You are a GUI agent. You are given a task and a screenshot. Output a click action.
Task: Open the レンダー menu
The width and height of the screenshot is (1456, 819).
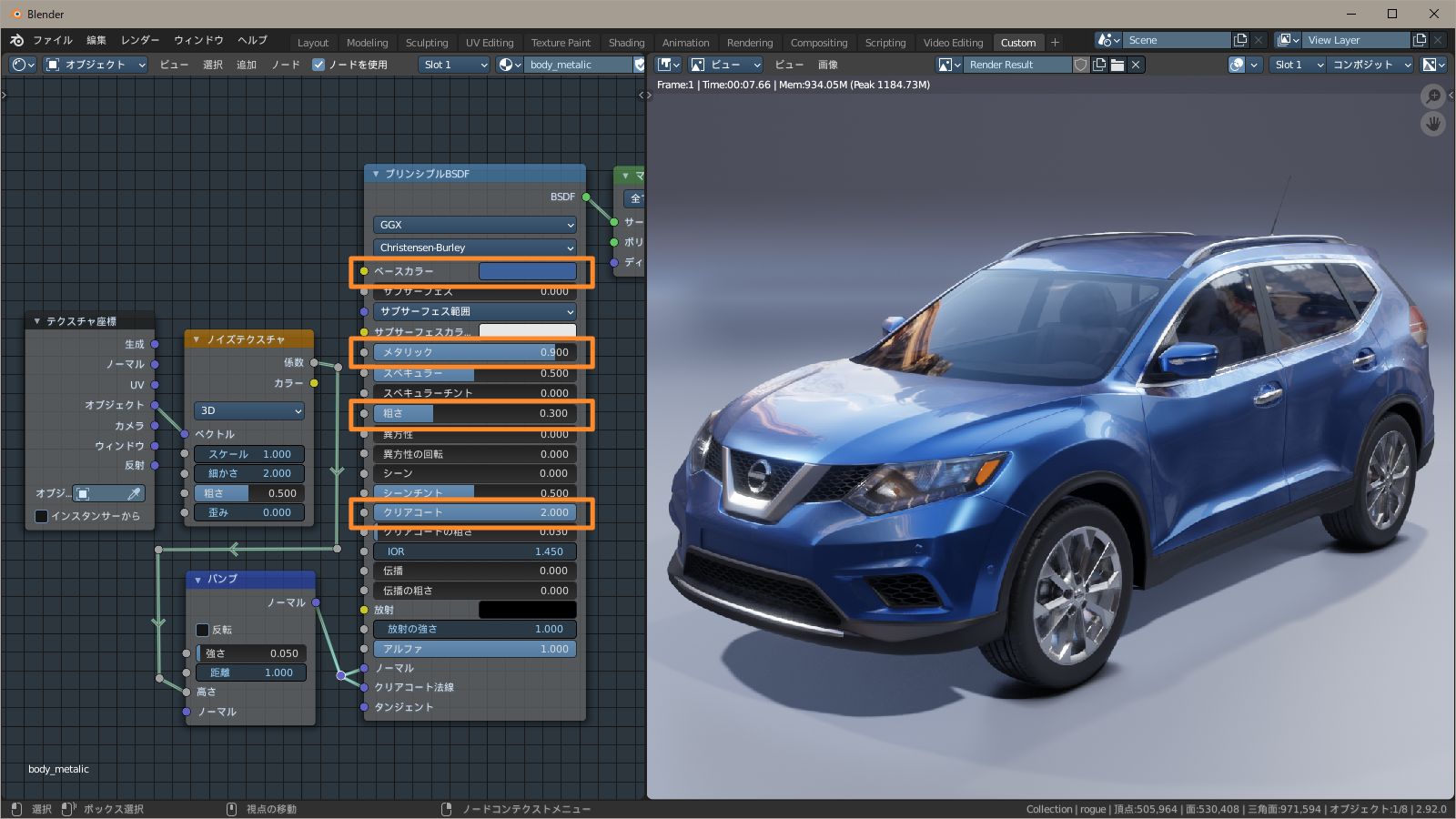pos(140,41)
